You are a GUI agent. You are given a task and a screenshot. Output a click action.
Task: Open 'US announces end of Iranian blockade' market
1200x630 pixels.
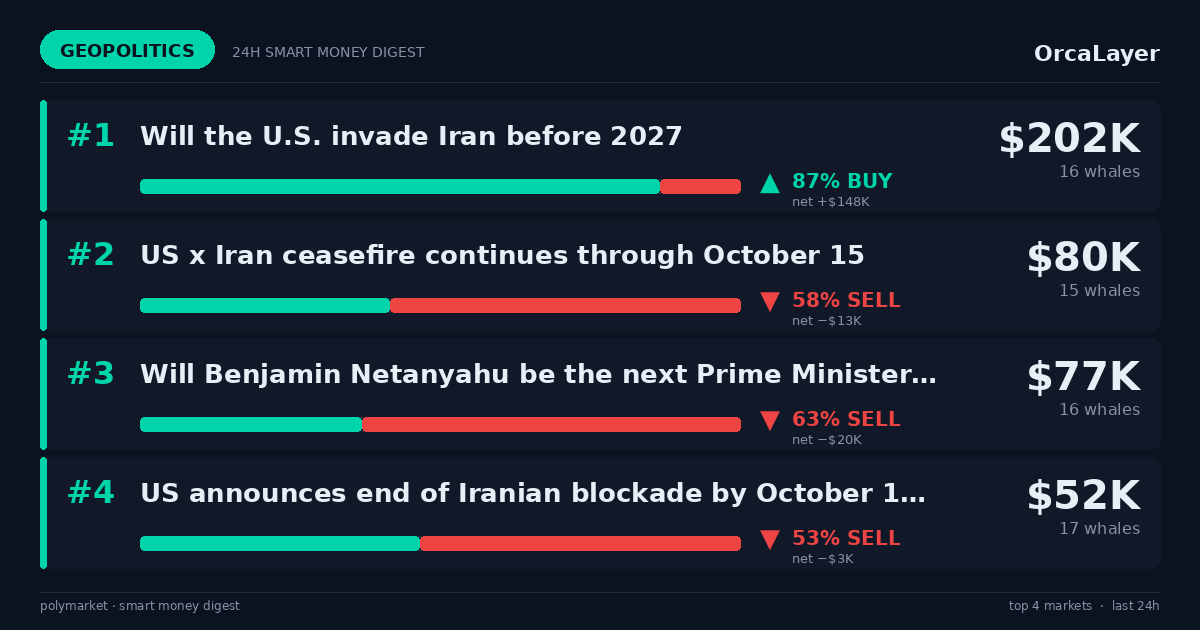click(x=533, y=494)
